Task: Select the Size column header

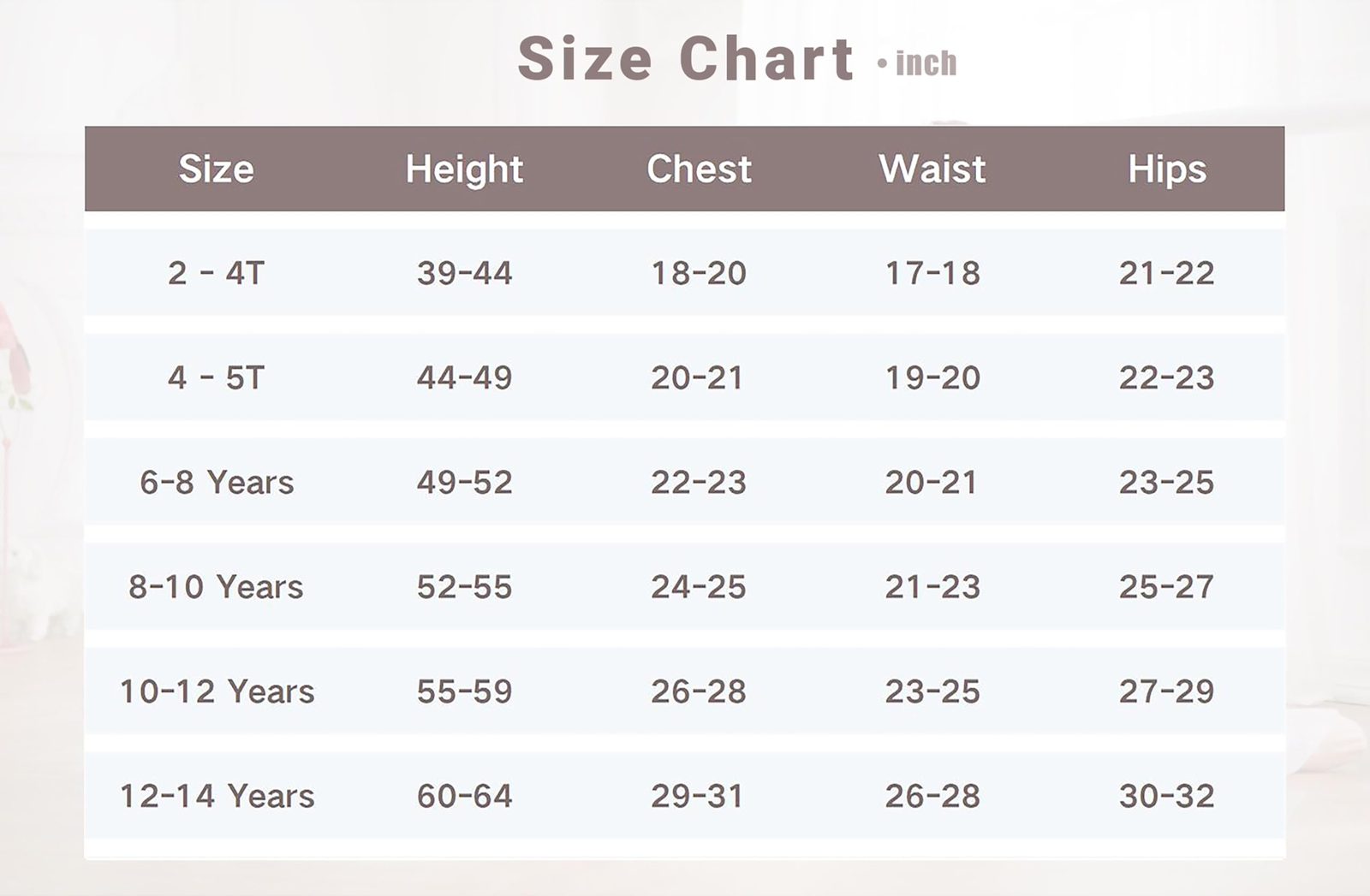Action: (x=217, y=169)
